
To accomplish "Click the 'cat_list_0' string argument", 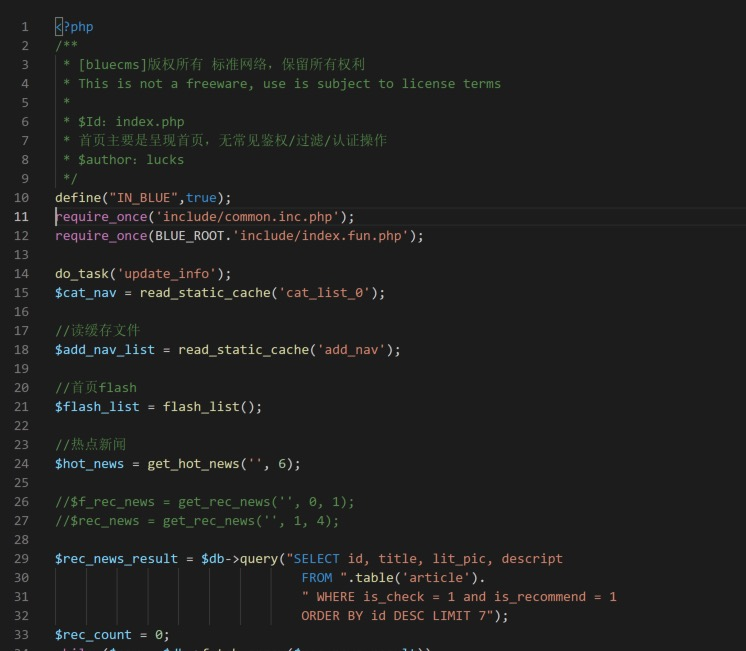I will tap(324, 293).
